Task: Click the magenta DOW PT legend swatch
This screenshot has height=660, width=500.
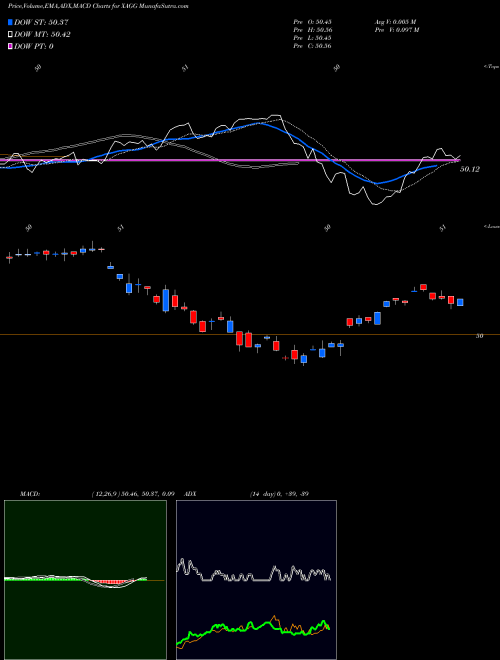Action: click(11, 46)
